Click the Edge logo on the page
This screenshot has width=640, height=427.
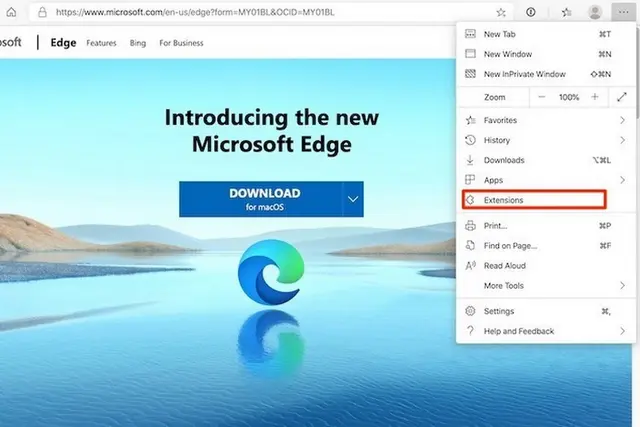[x=271, y=272]
